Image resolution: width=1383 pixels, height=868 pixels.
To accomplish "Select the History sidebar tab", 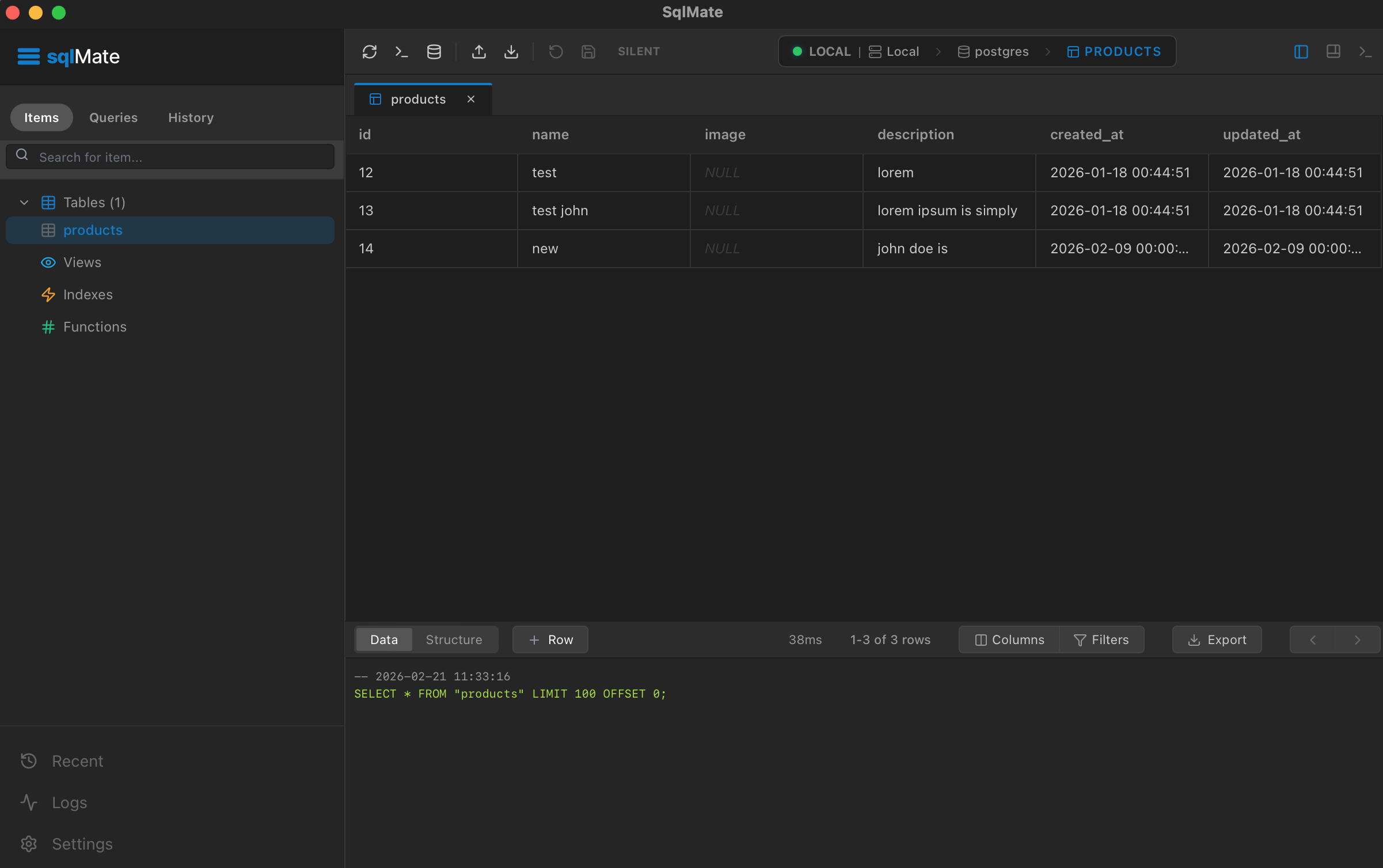I will point(191,117).
